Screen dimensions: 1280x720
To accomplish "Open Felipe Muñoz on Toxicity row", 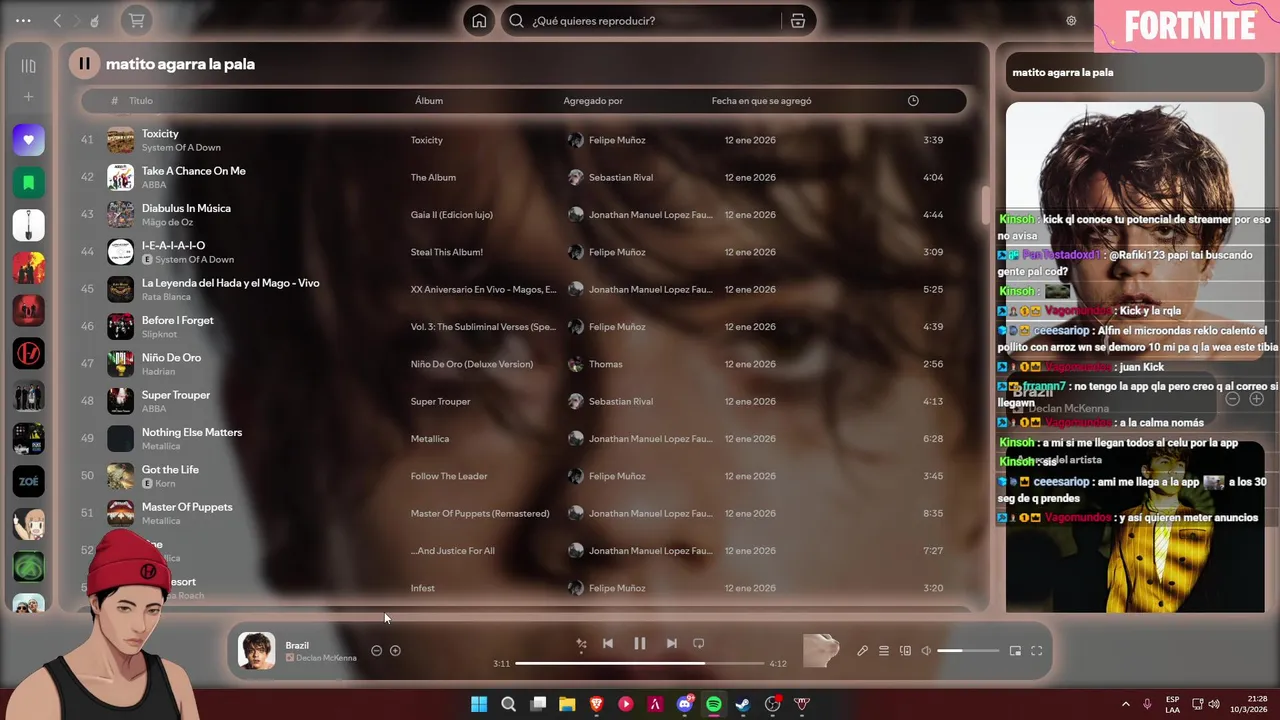I will tap(617, 140).
